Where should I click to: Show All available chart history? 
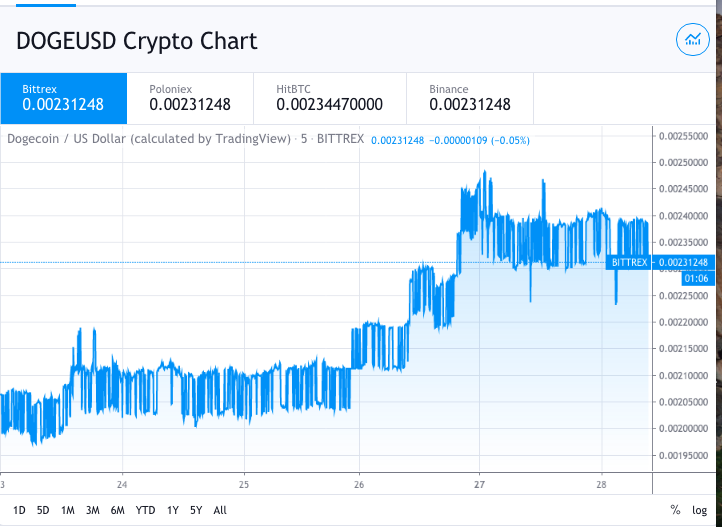coord(220,510)
